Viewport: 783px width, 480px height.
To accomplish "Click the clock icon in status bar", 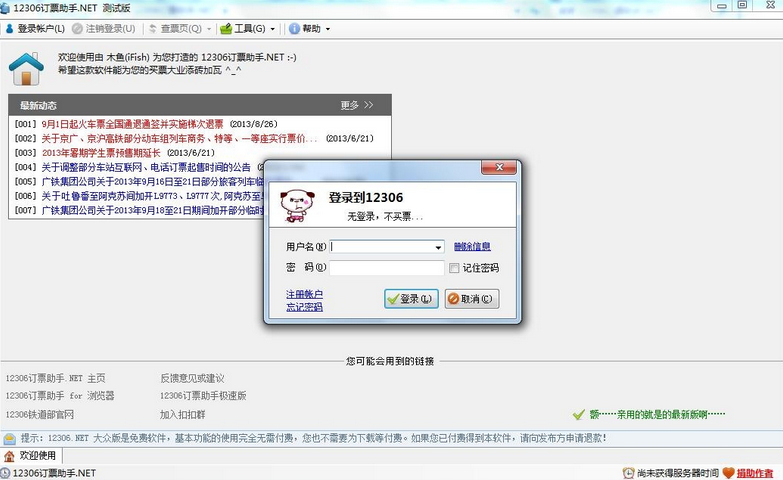I will click(628, 473).
